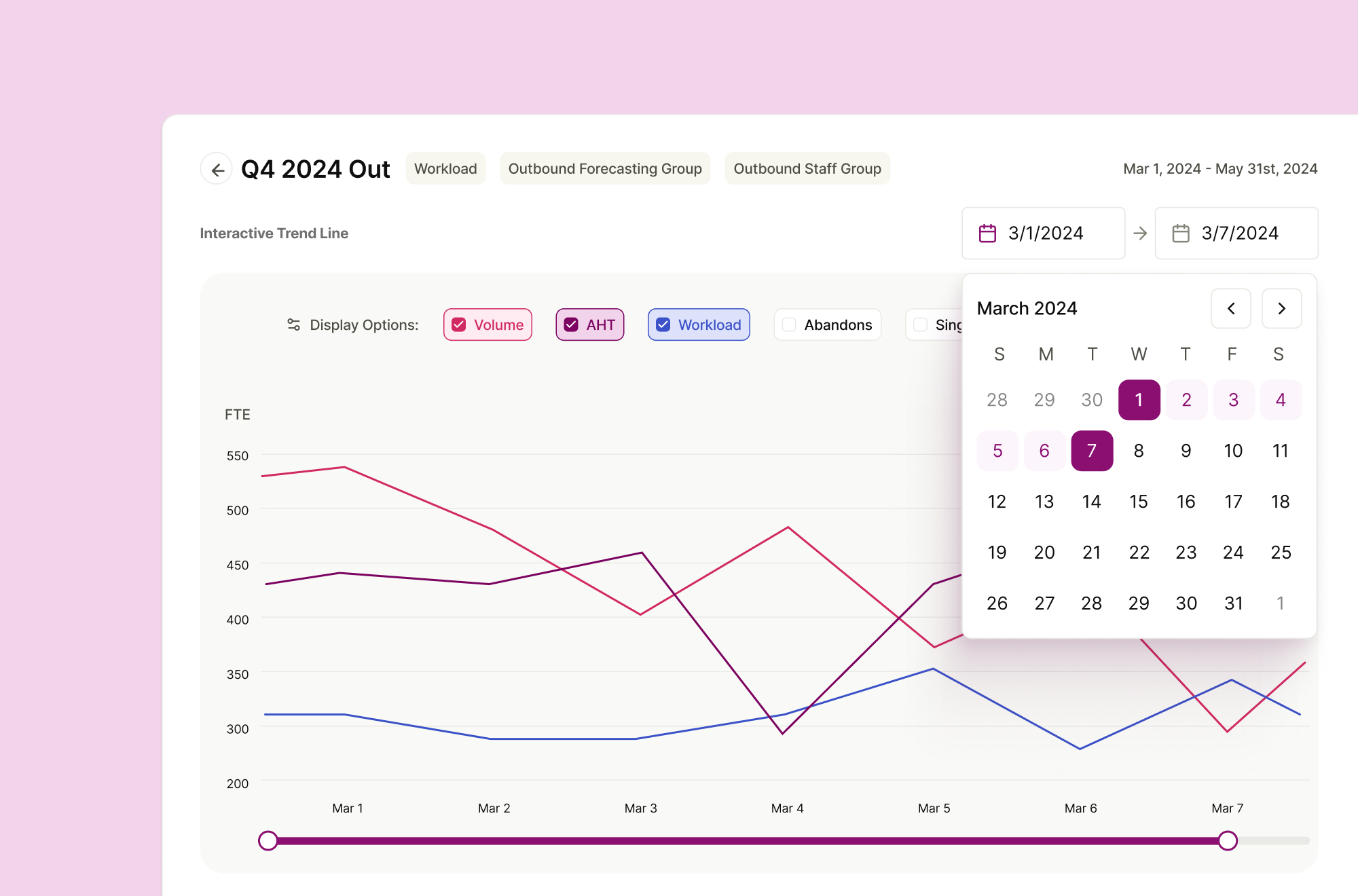Go to previous month in calendar
This screenshot has height=896, width=1358.
coord(1230,309)
